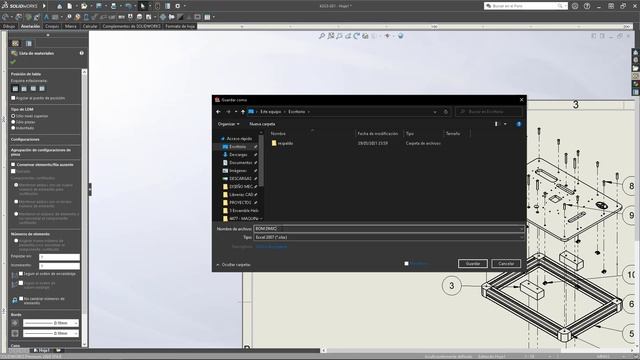This screenshot has height=360, width=640.
Task: Select the fourth Esquina estacionaria corner icon
Action: tap(42, 89)
